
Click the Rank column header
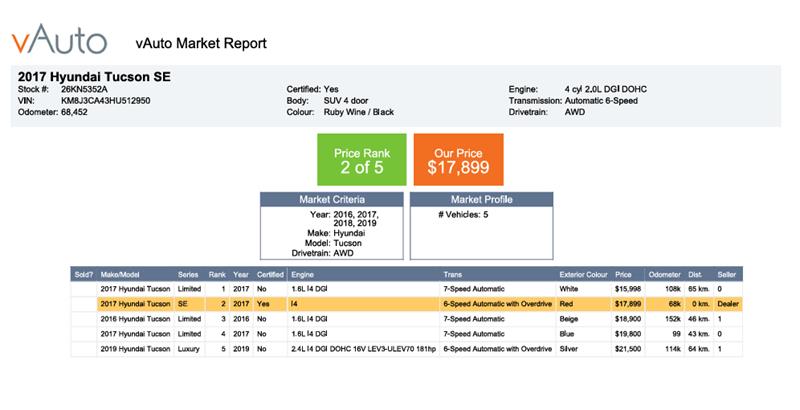(217, 274)
